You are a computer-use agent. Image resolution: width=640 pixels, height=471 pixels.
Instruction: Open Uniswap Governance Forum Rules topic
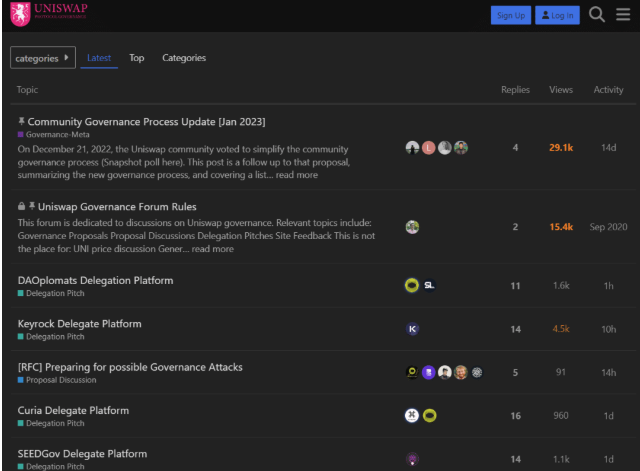(x=117, y=207)
